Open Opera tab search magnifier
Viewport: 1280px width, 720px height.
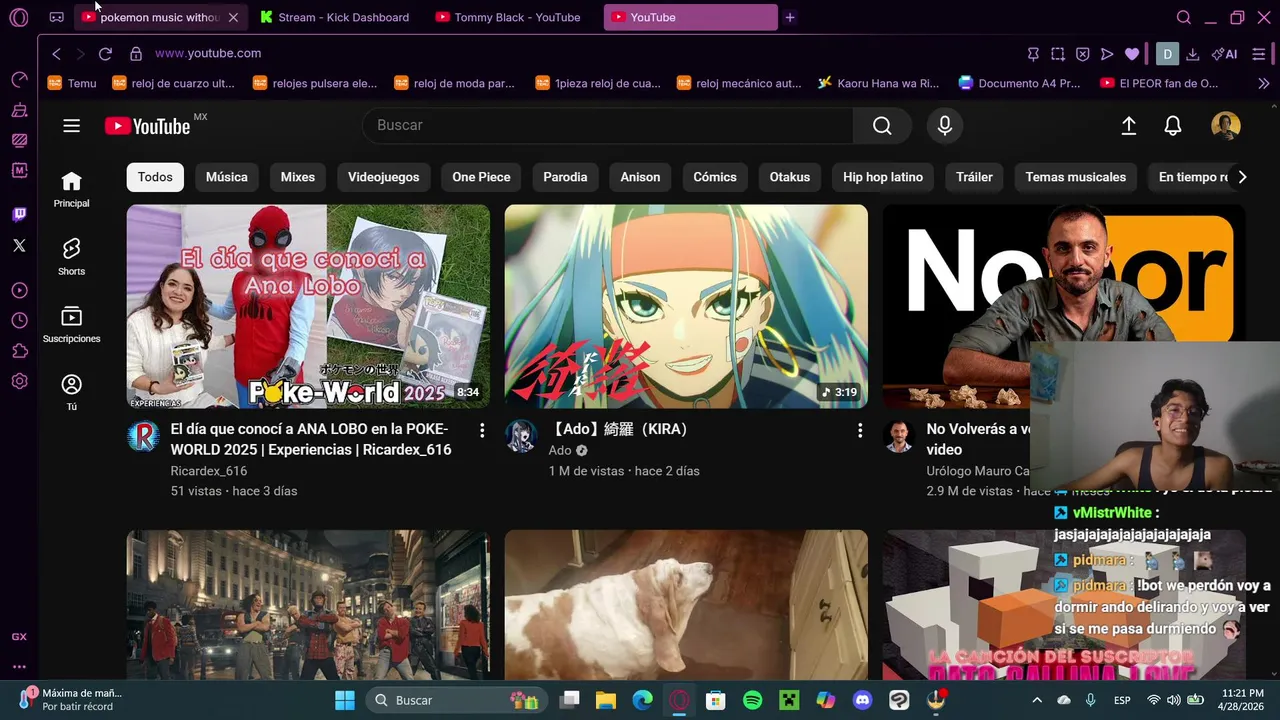tap(1183, 17)
